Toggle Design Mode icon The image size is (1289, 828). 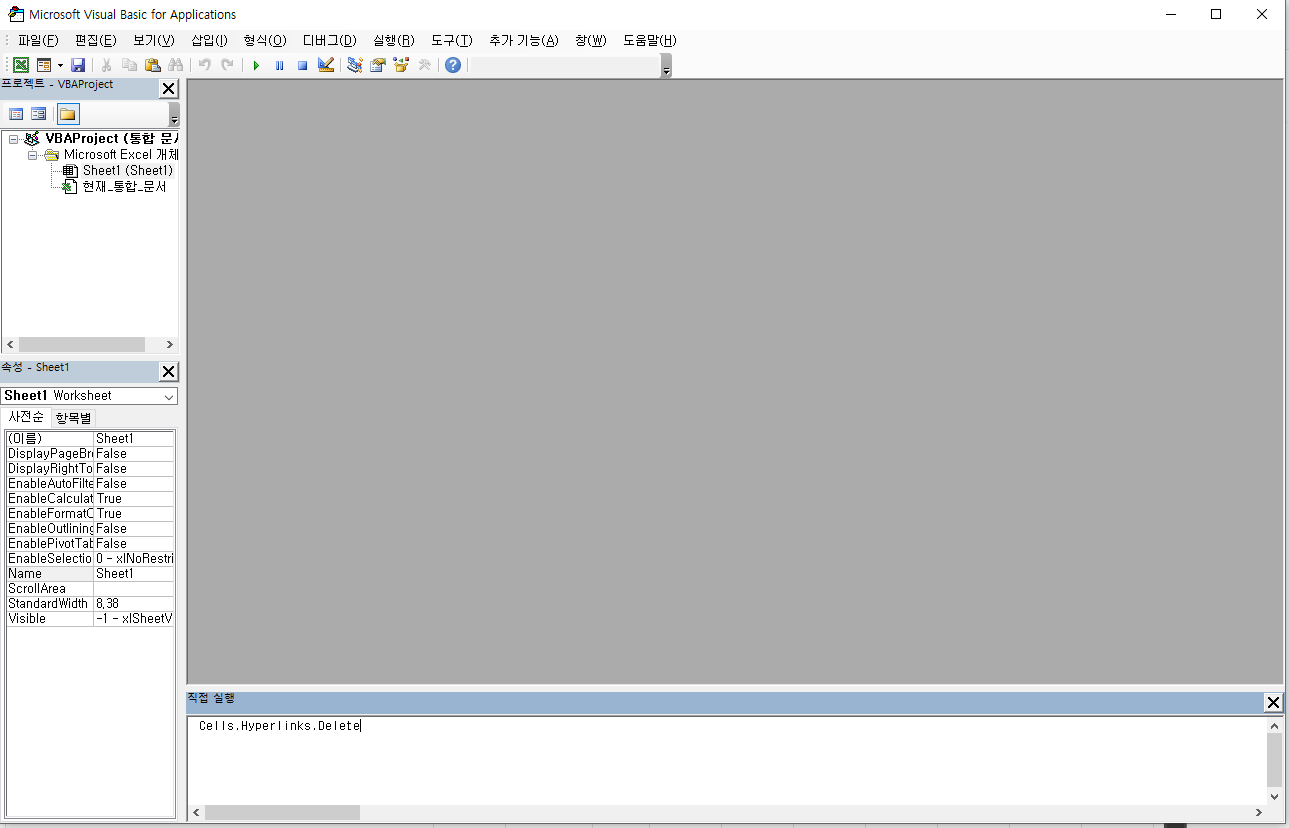click(x=325, y=65)
